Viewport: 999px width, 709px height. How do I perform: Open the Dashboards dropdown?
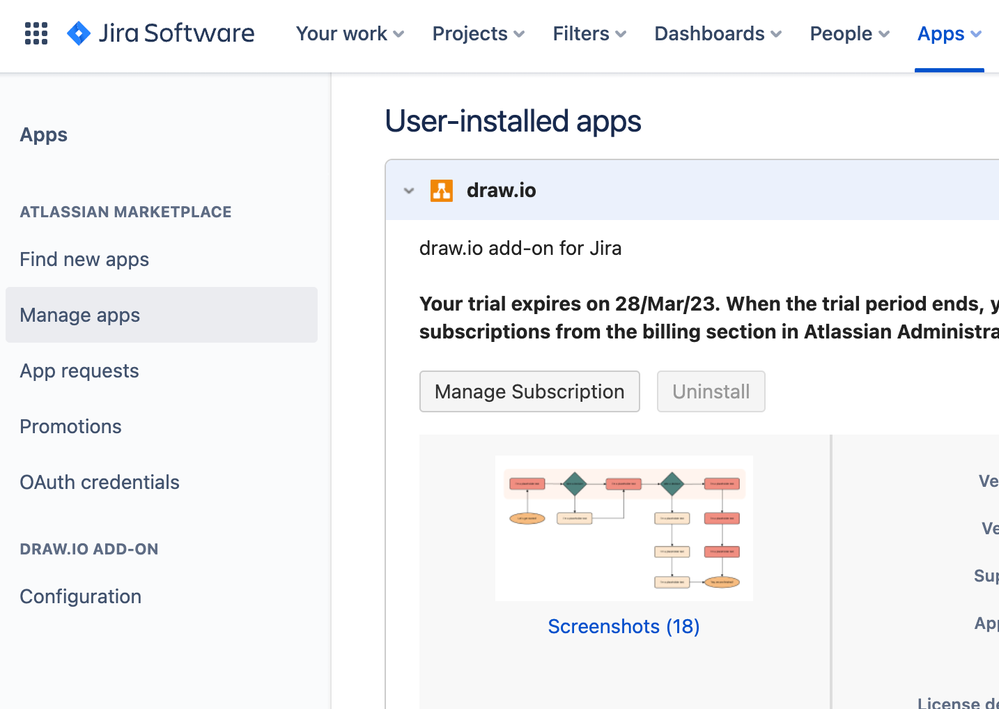718,33
